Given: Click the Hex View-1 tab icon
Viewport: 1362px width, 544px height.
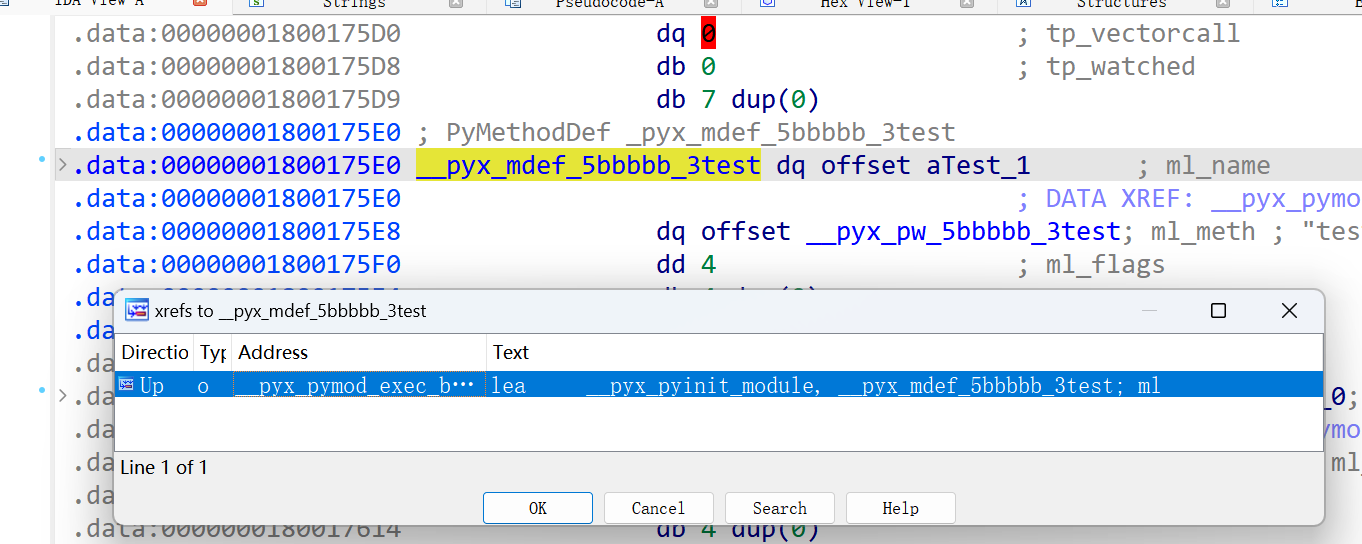Looking at the screenshot, I should (x=768, y=4).
